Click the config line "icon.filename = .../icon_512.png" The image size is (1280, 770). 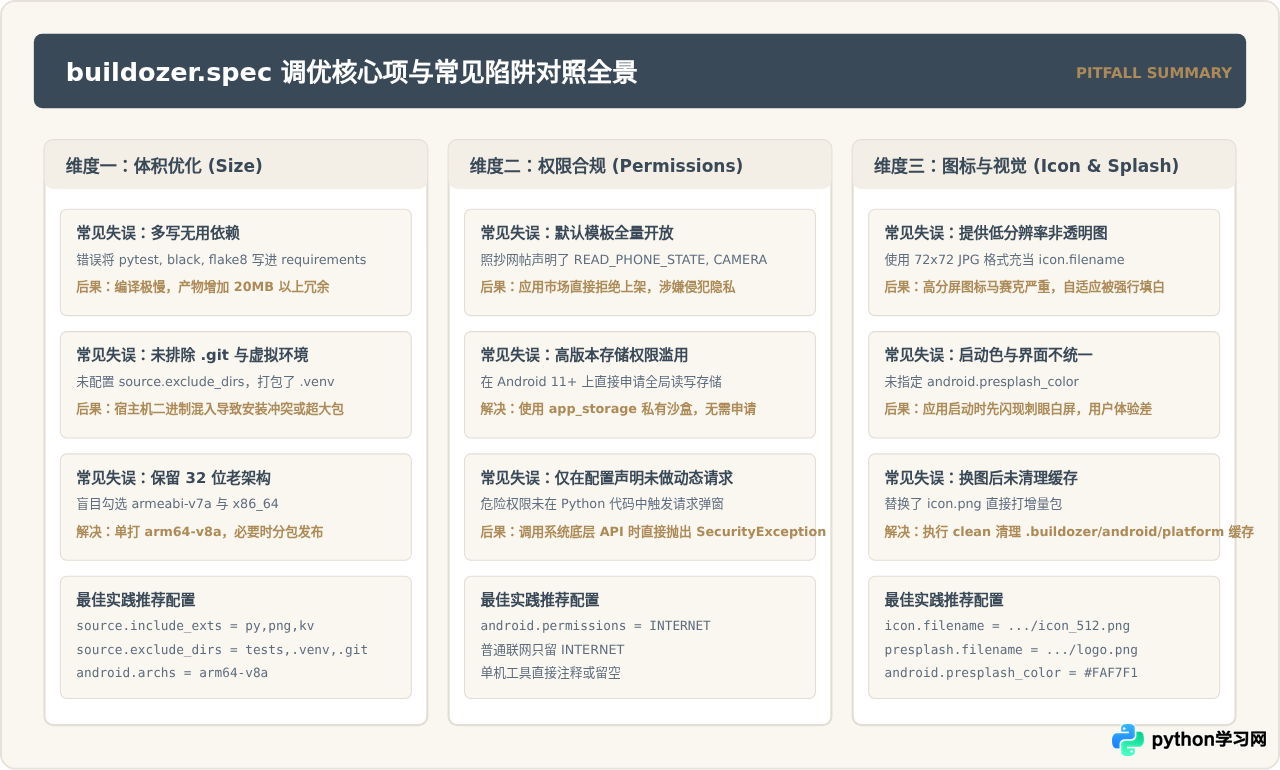tap(1007, 626)
